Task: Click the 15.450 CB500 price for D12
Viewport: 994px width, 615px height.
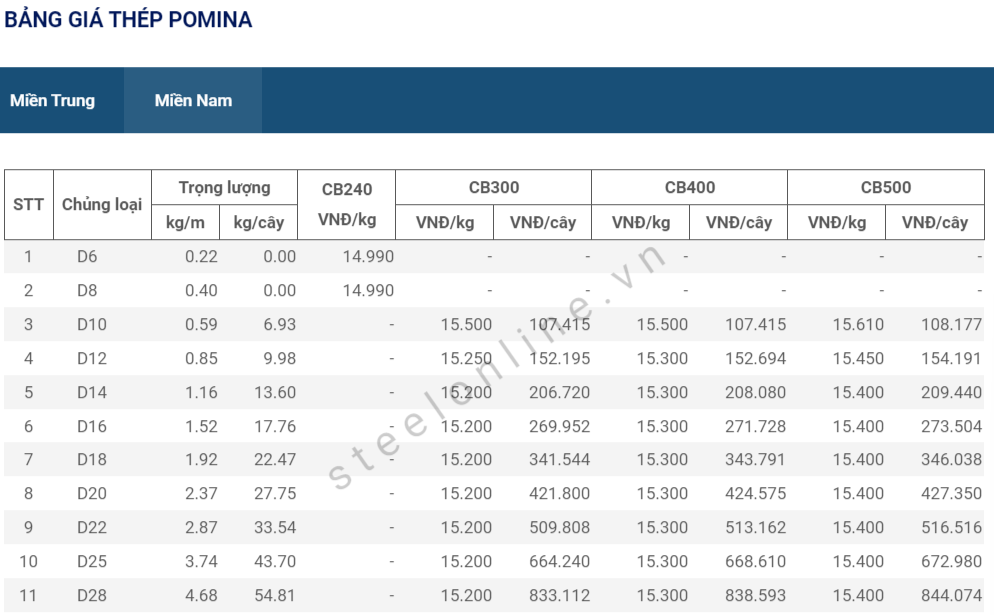Action: coord(858,358)
